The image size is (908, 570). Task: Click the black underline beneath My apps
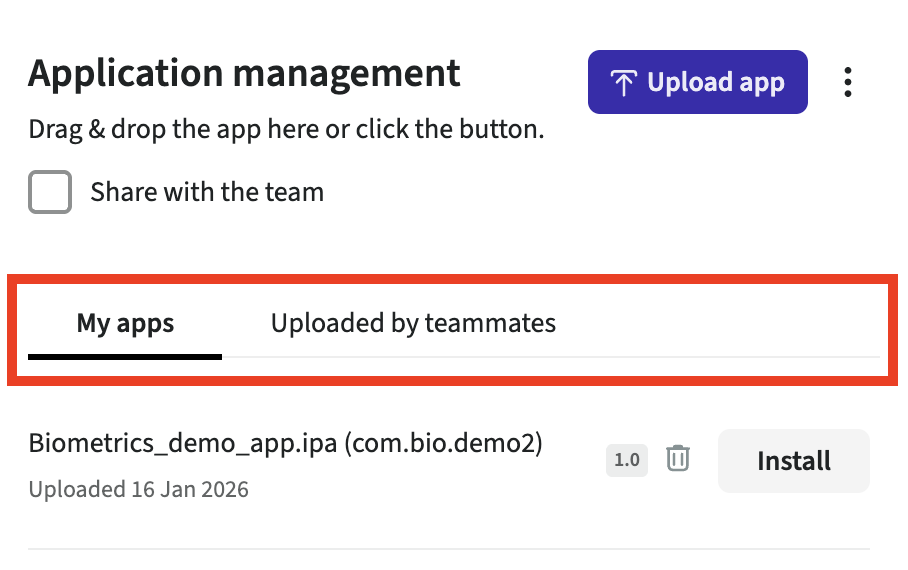[125, 355]
